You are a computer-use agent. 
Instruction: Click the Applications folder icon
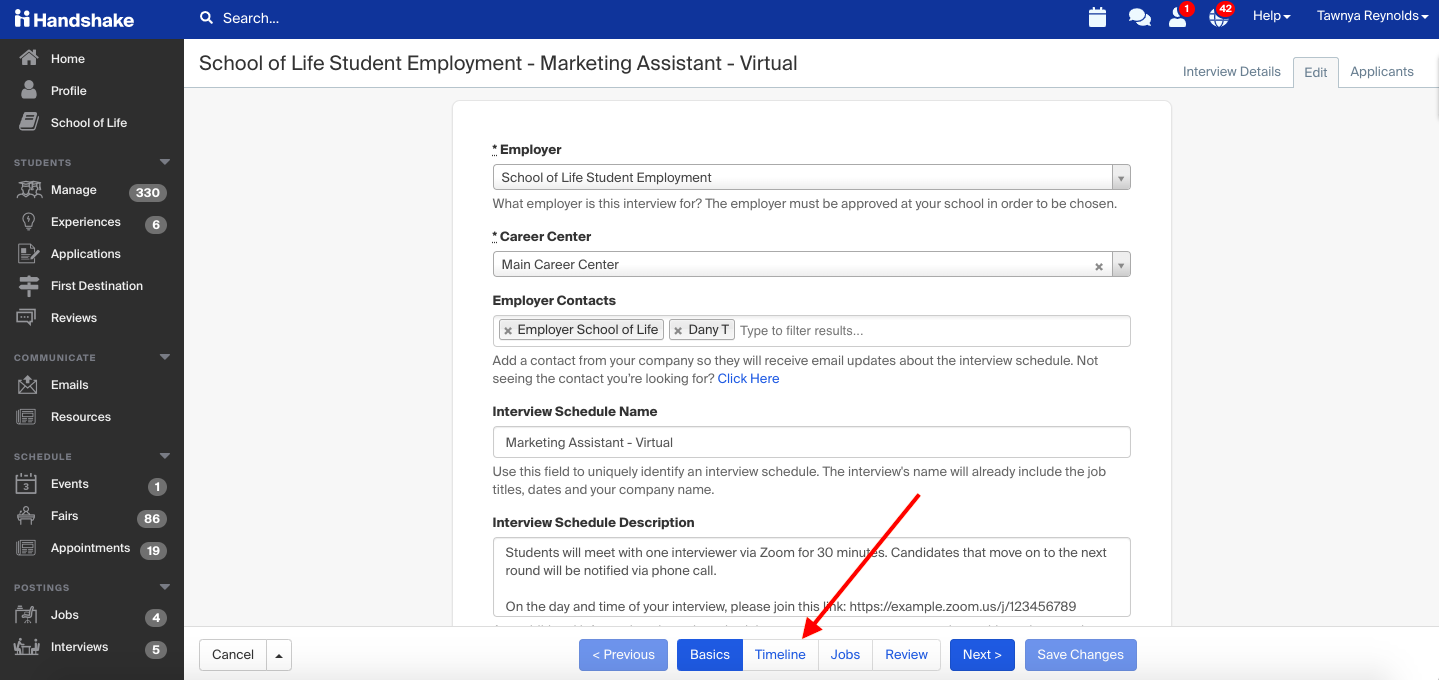click(29, 254)
